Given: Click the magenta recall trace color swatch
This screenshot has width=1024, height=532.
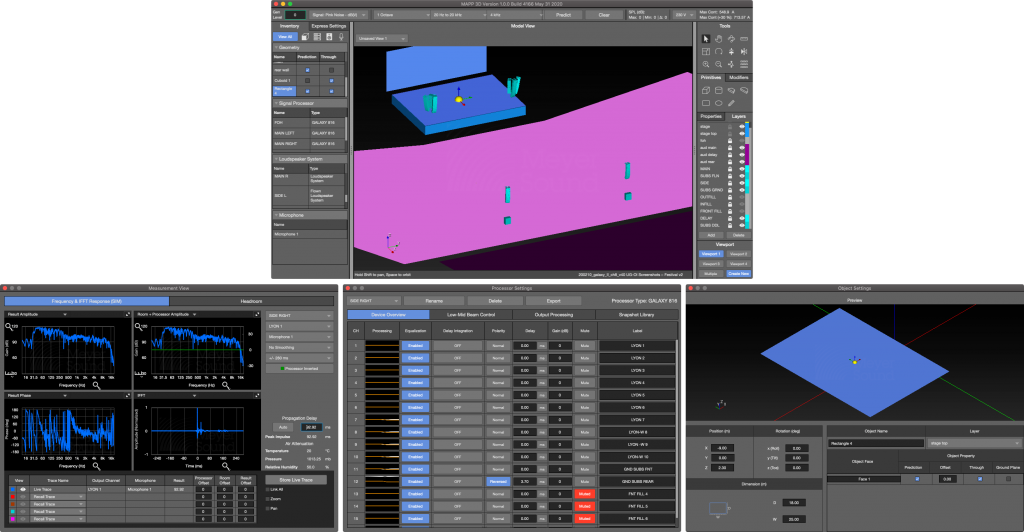Looking at the screenshot, I should [12, 519].
